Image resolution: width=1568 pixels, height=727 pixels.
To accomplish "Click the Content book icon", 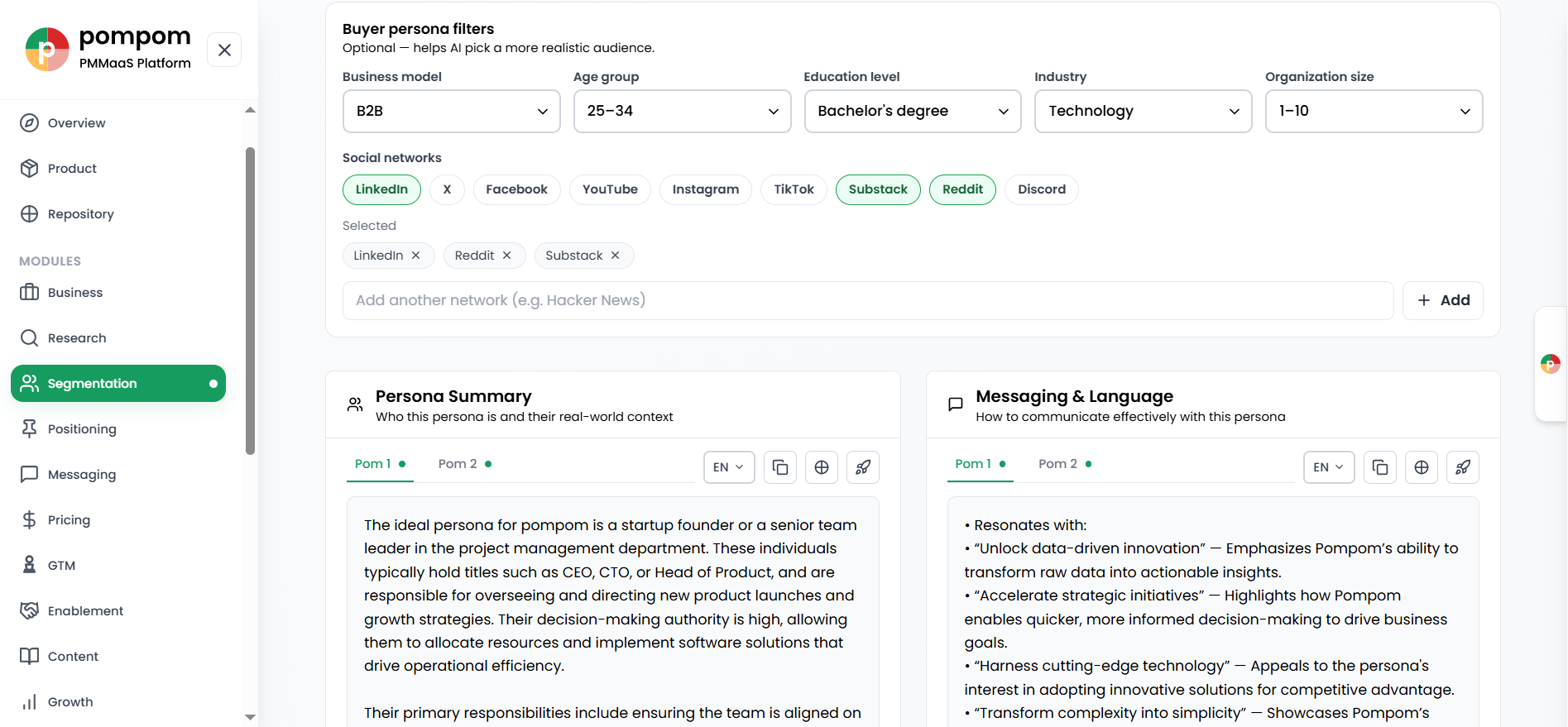I will click(x=30, y=656).
